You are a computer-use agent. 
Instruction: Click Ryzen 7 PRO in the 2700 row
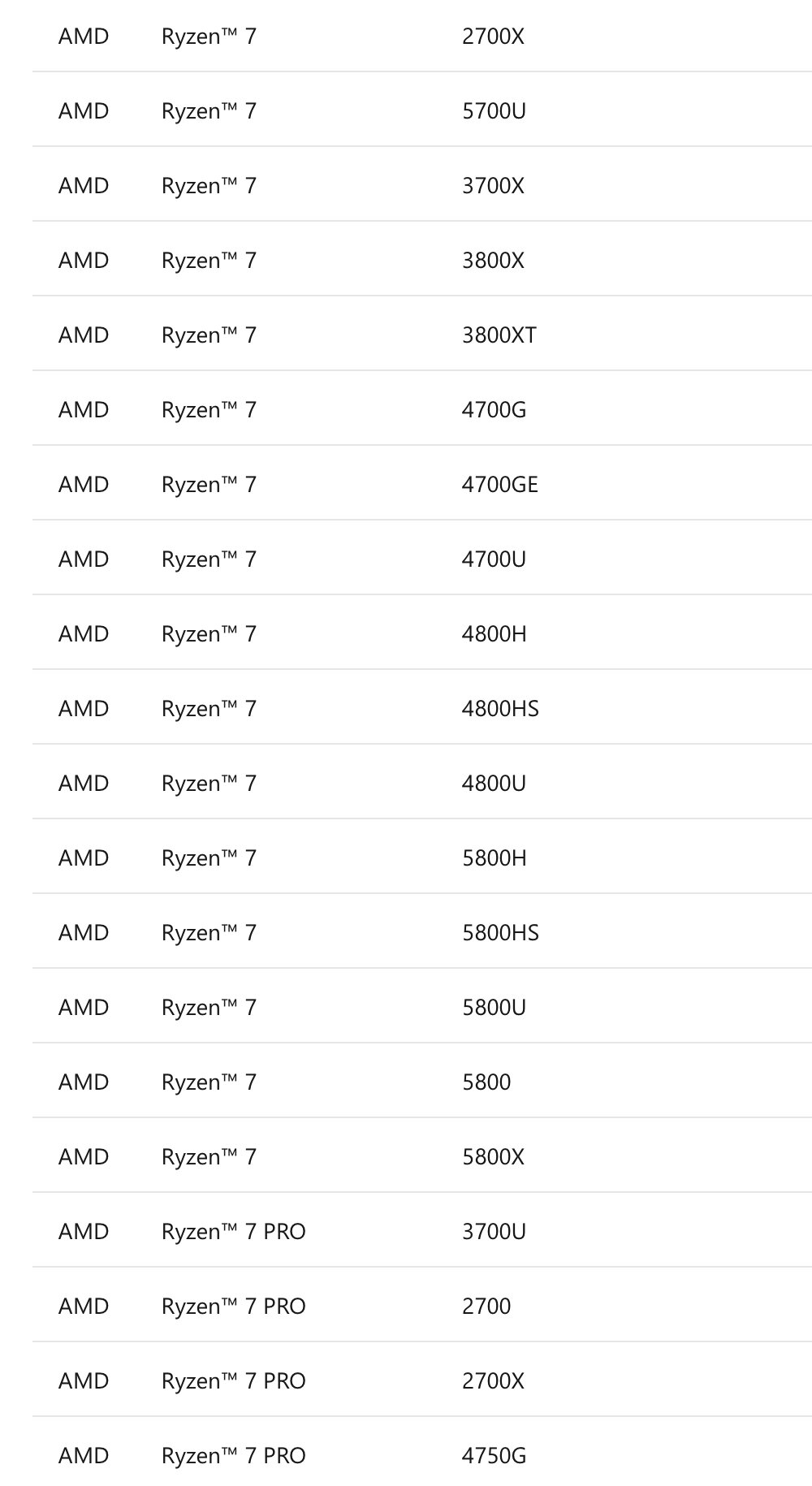point(233,1307)
